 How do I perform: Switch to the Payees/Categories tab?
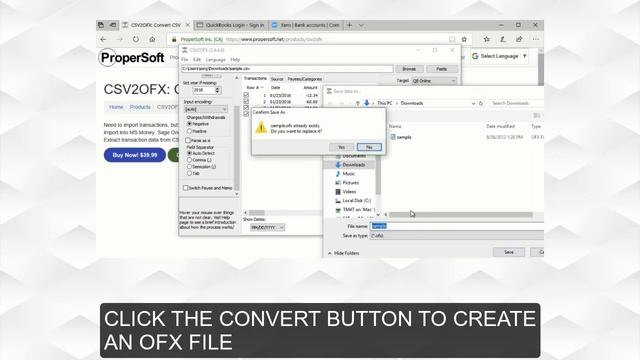pos(304,79)
